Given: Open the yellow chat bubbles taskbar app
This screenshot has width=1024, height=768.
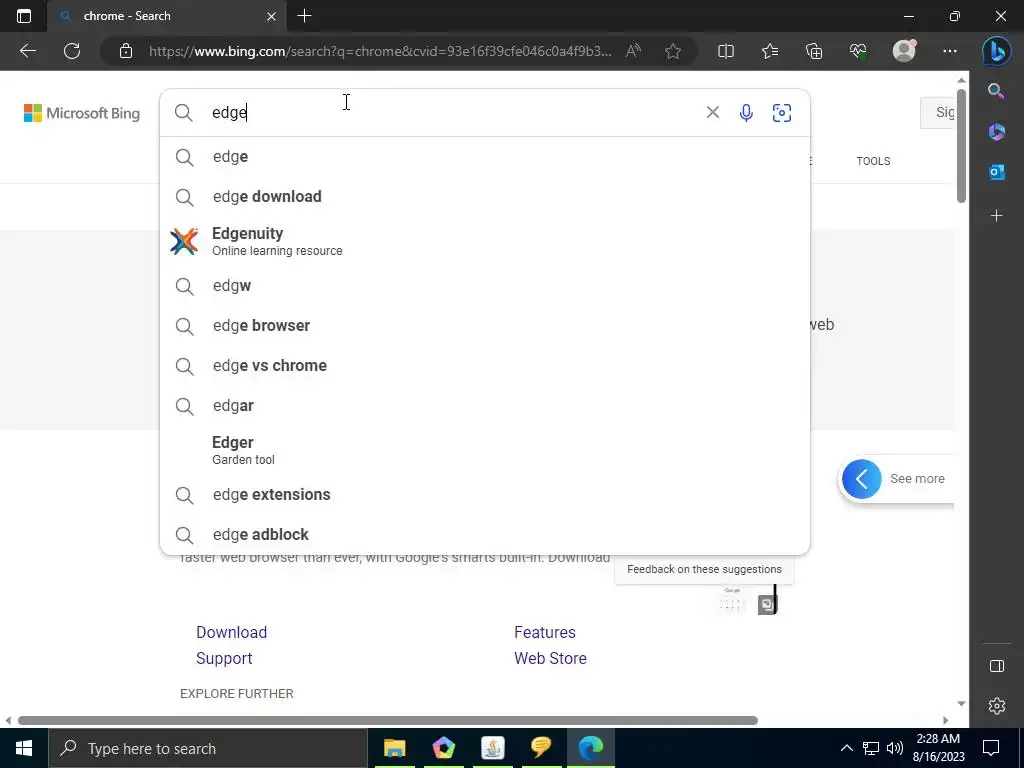Looking at the screenshot, I should tap(541, 748).
